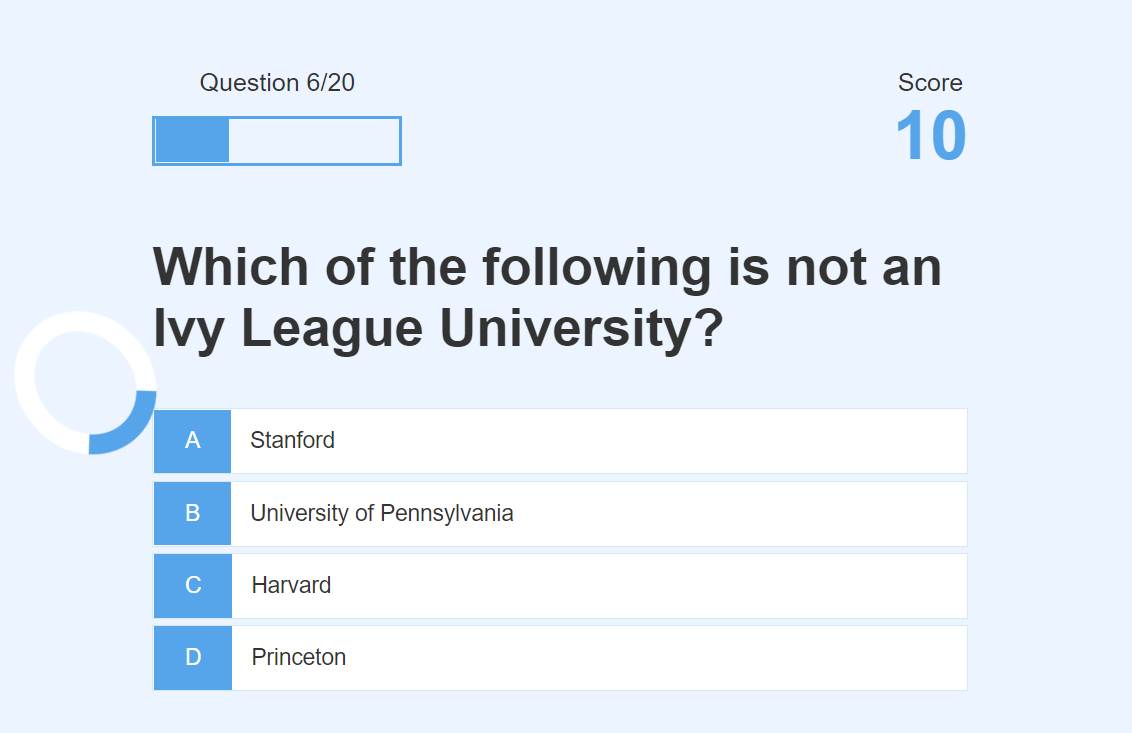
Task: Click the white center of timer circle
Action: pyautogui.click(x=85, y=380)
